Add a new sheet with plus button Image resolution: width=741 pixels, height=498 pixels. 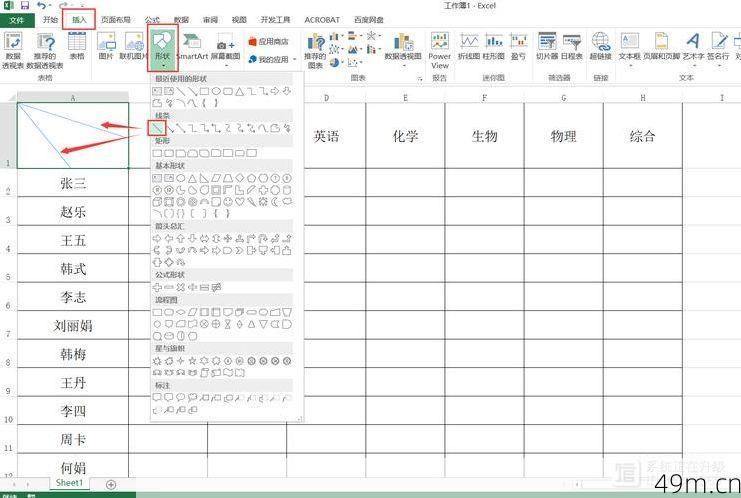click(111, 484)
